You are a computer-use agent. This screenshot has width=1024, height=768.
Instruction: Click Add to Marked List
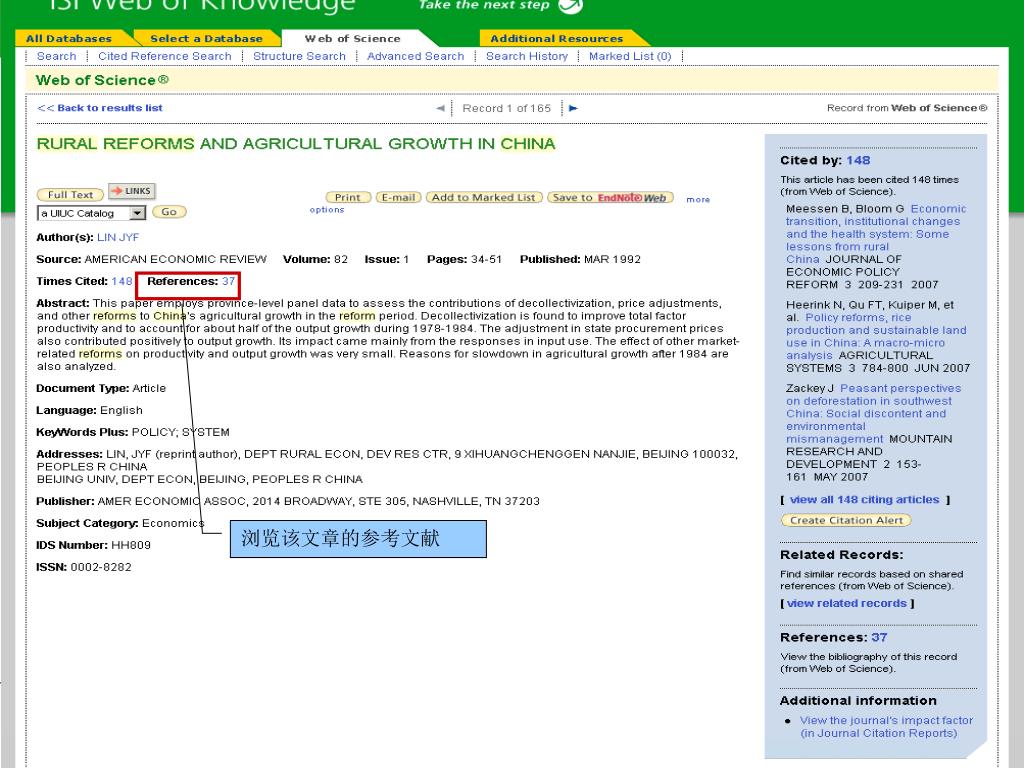click(x=483, y=197)
